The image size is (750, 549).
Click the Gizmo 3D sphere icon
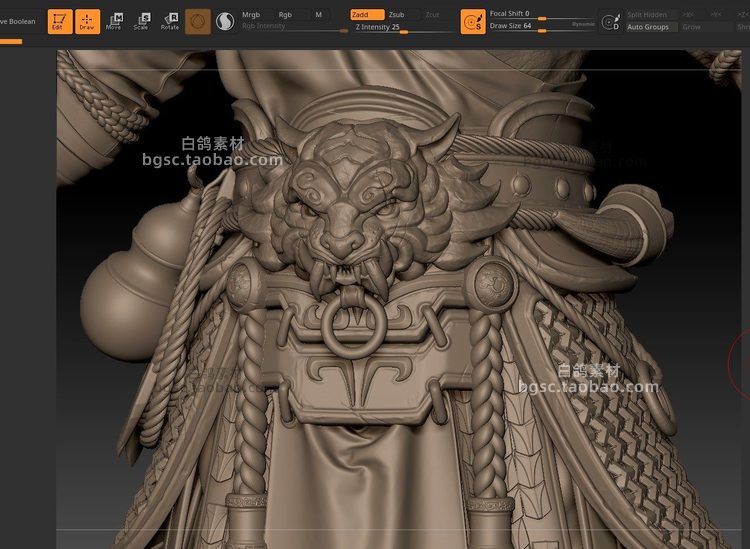pos(198,21)
